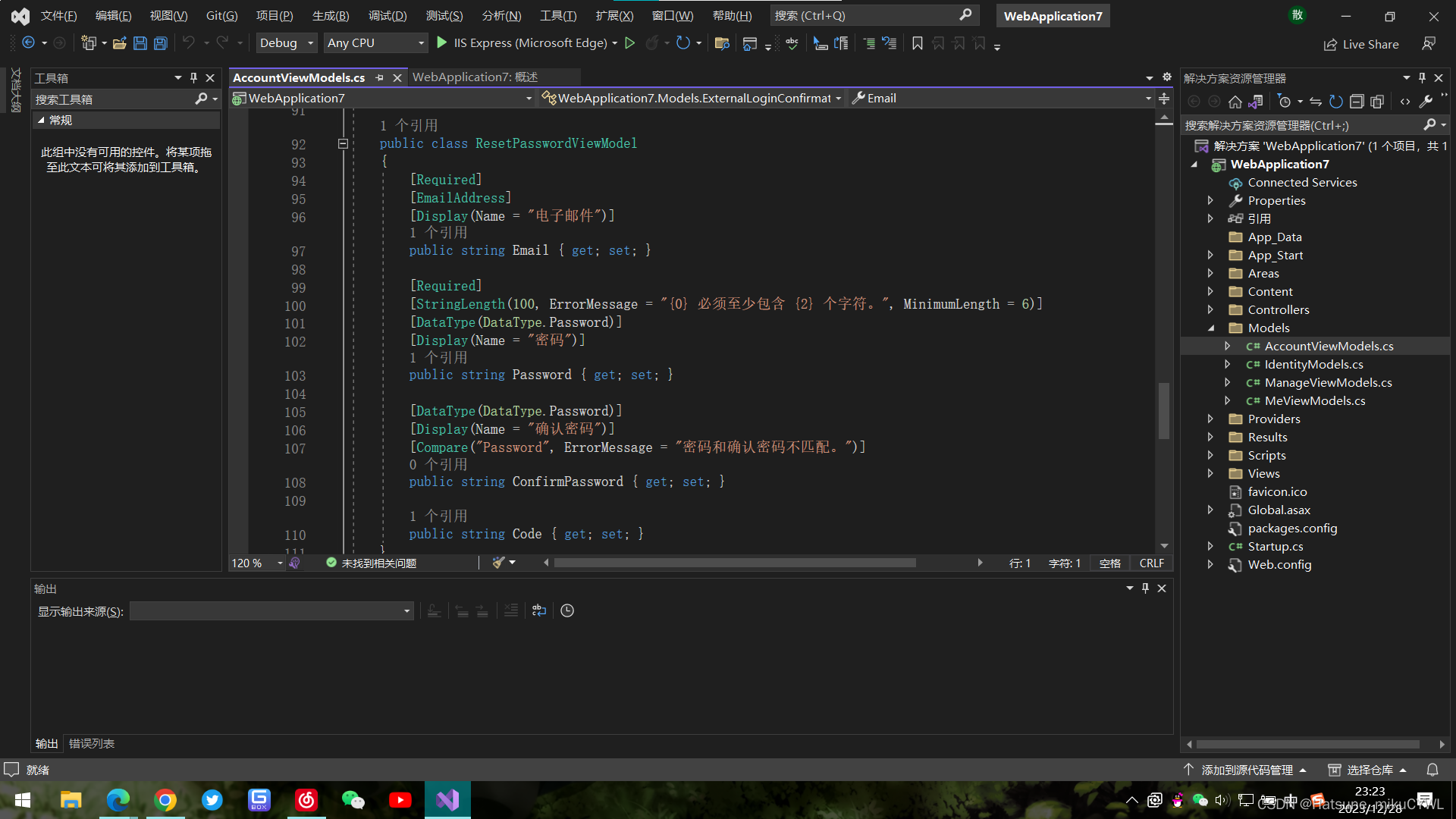Start debugging with IIS Express play button

pyautogui.click(x=442, y=43)
